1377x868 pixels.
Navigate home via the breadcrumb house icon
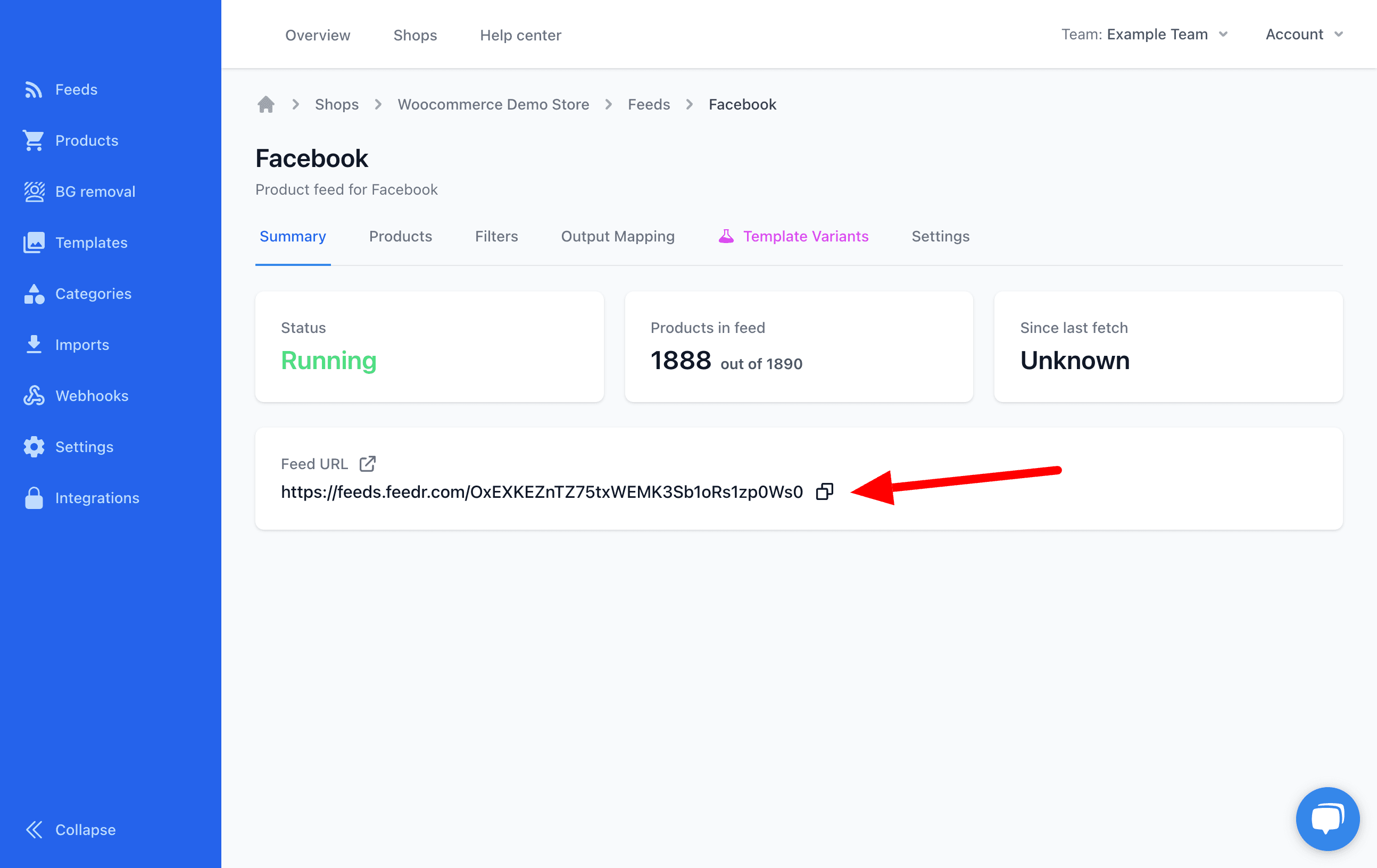click(266, 104)
